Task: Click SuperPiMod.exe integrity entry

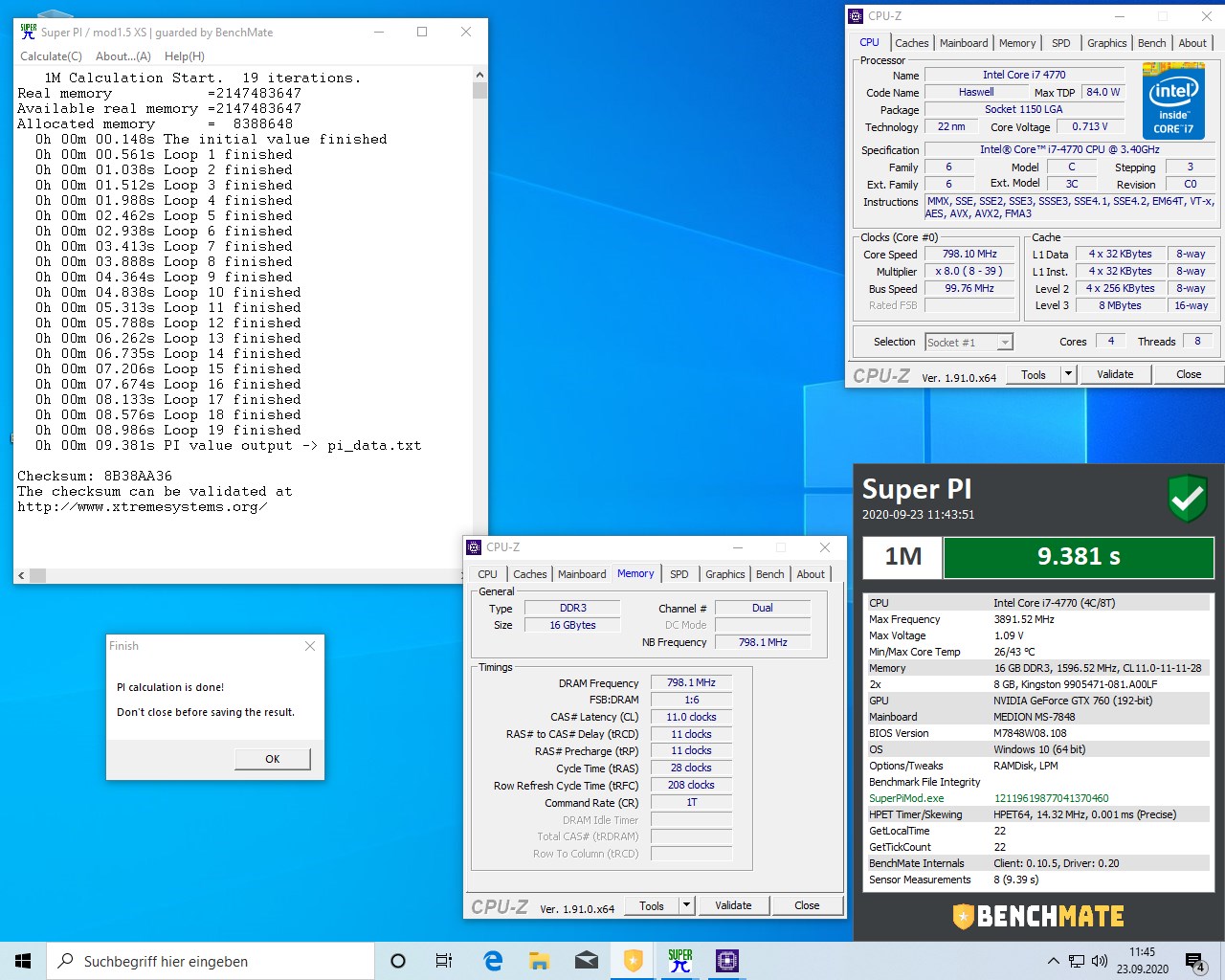Action: click(1037, 798)
